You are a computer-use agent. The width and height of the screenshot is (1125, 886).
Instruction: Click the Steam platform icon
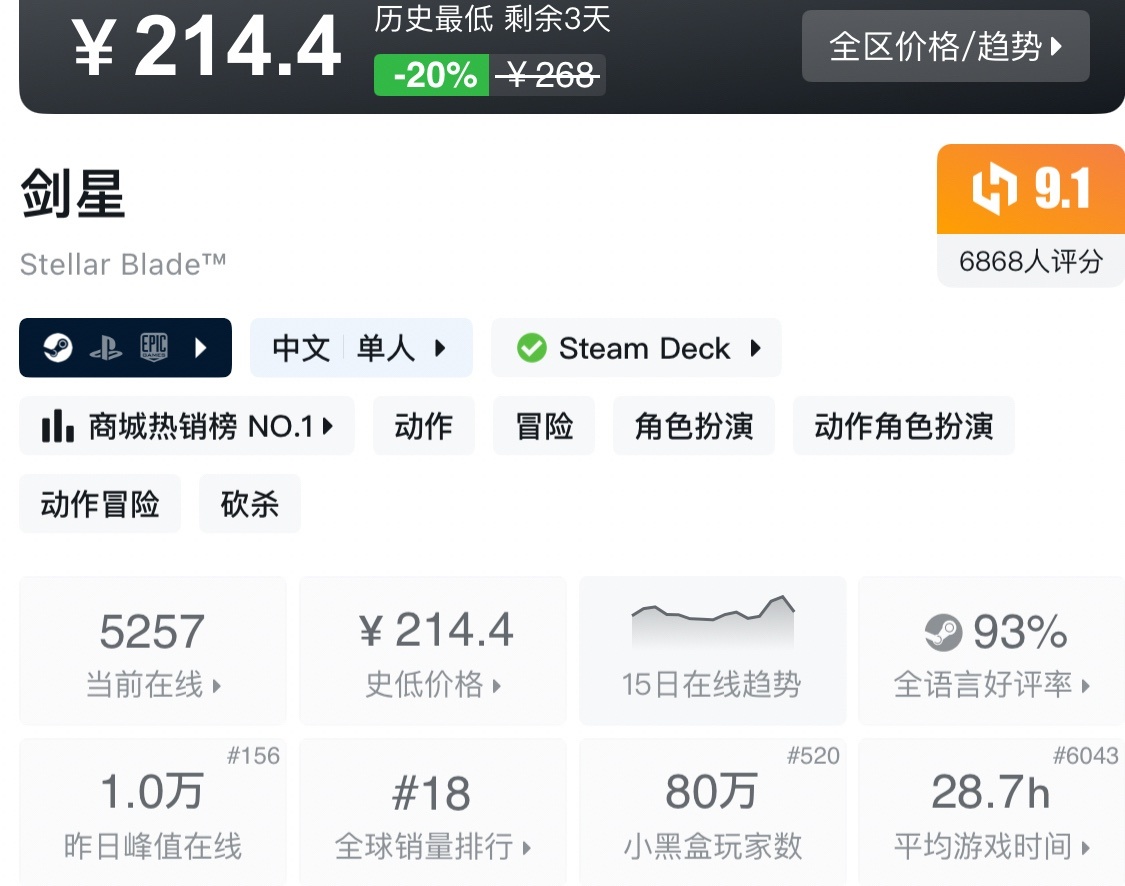point(58,348)
